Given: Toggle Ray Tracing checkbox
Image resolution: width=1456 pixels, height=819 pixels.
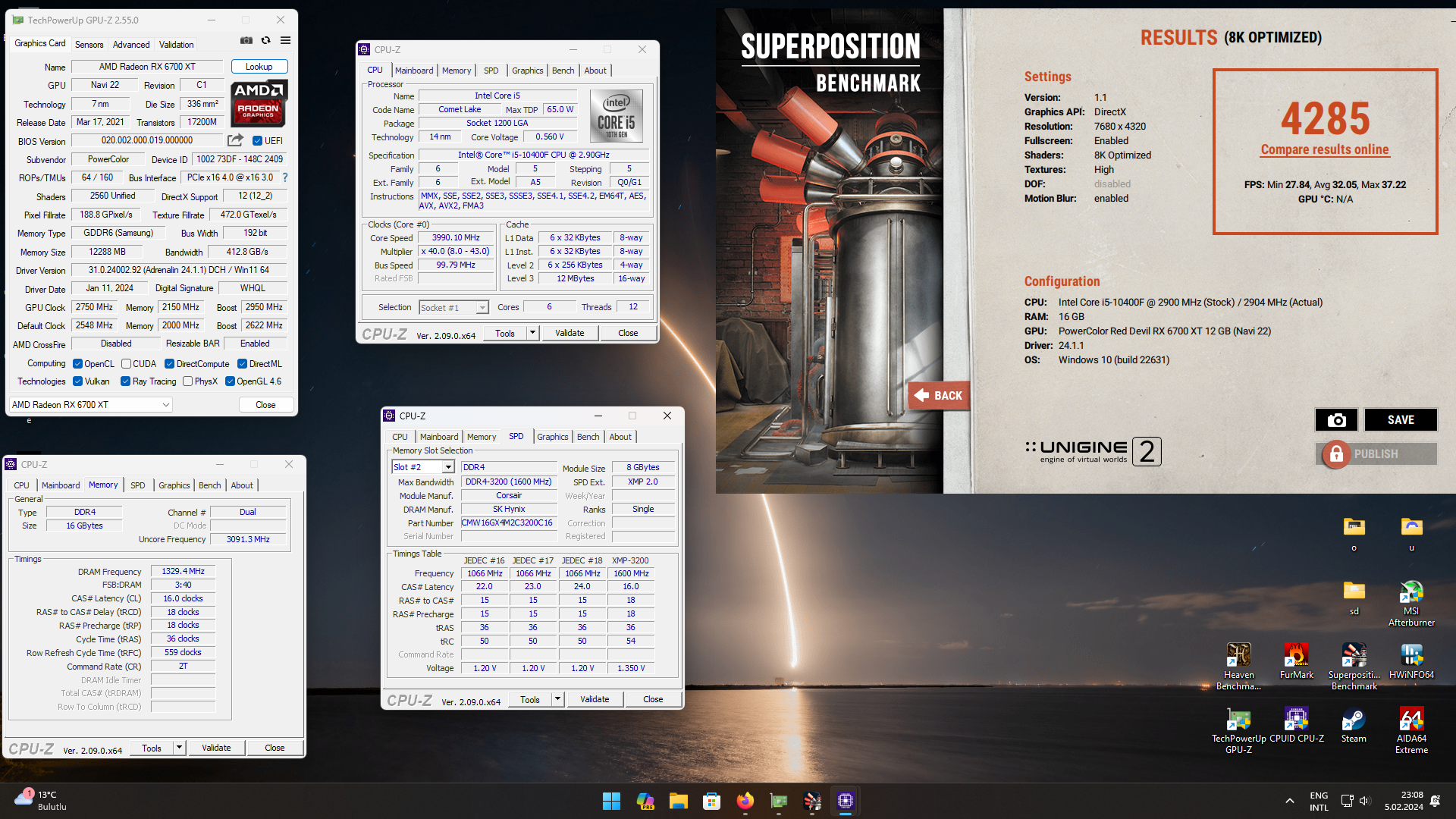Looking at the screenshot, I should click(x=126, y=381).
